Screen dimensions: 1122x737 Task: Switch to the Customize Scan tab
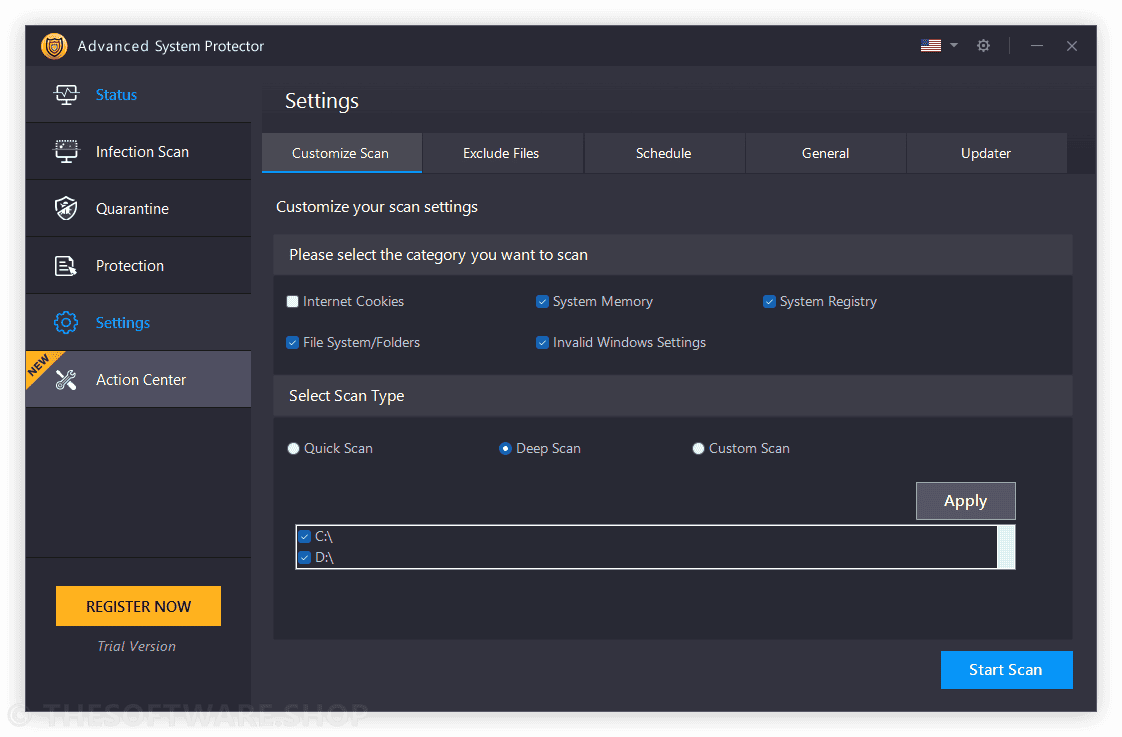click(x=341, y=153)
